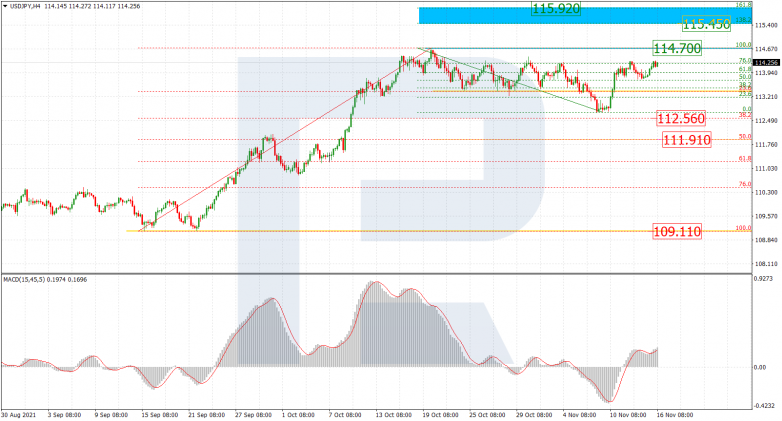
Task: Click the 161.8 Fibonacci extension label
Action: click(744, 4)
